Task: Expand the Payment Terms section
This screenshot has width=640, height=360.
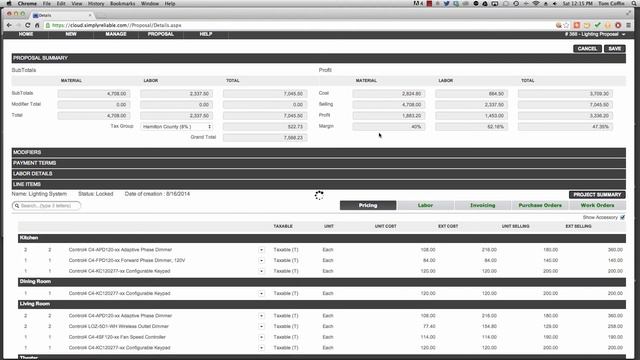Action: [318, 163]
